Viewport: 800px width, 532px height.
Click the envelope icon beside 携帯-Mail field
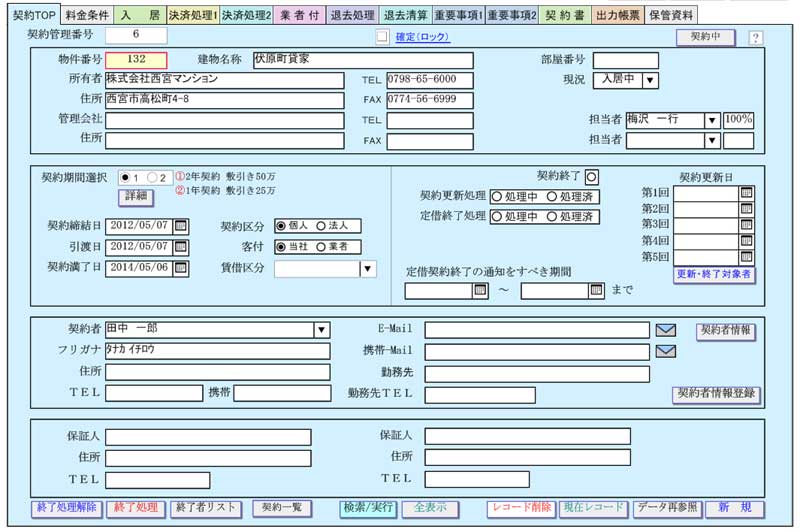pos(666,351)
